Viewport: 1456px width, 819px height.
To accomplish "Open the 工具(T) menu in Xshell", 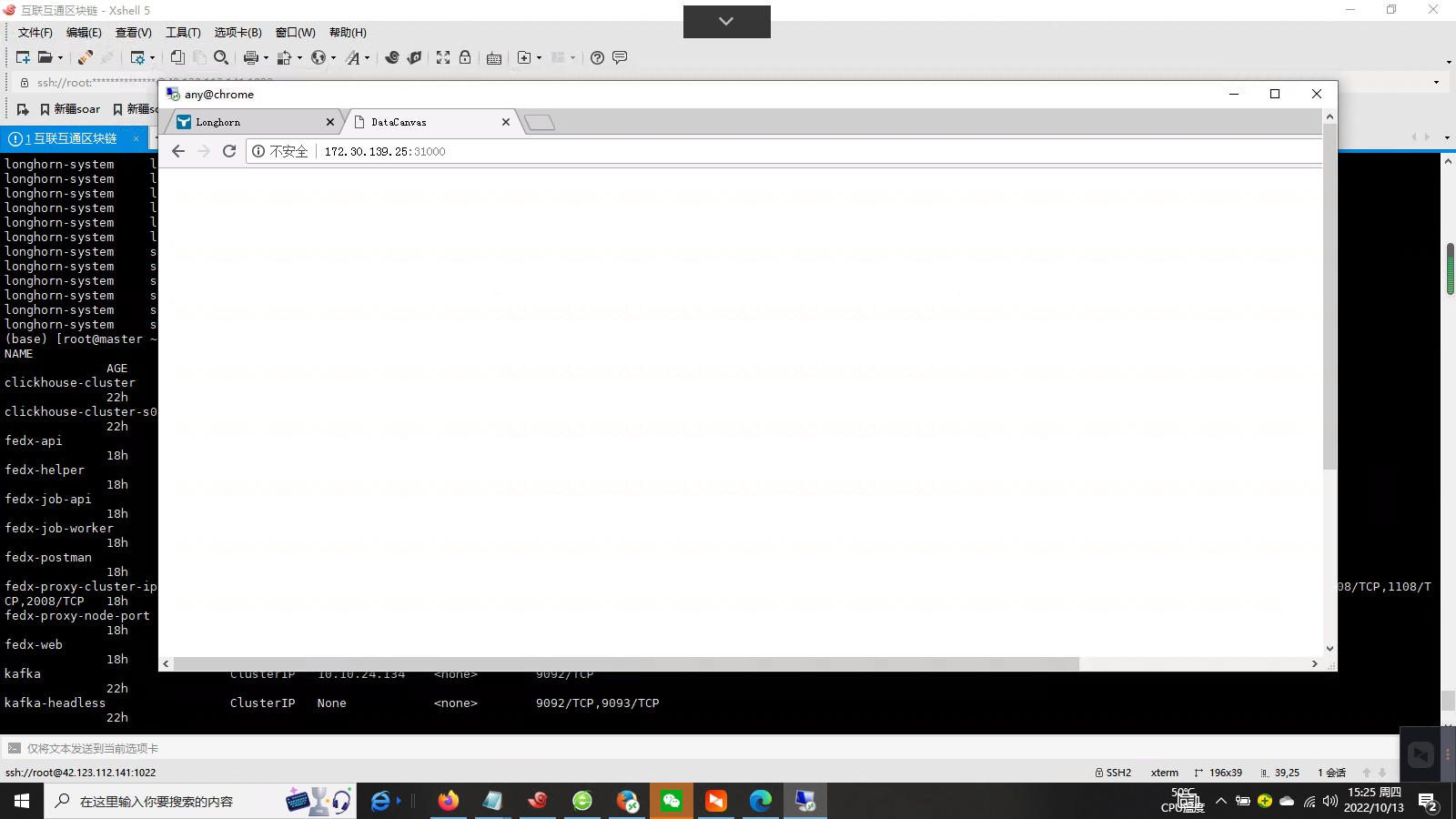I will [182, 32].
